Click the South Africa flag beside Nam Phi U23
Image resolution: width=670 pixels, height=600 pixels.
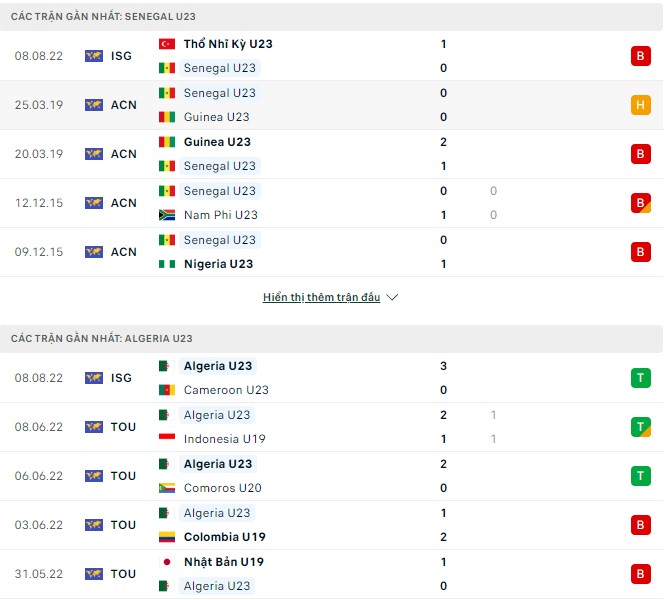(167, 215)
